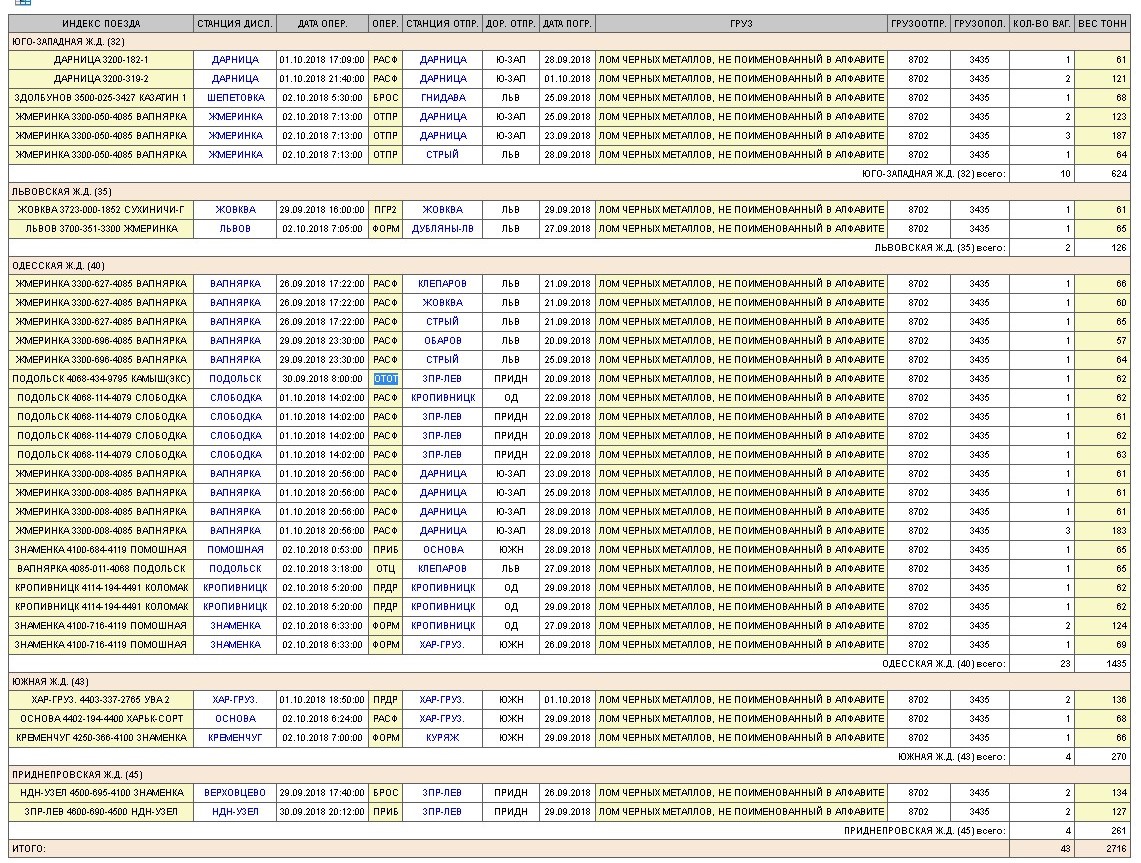
Task: Click the ИНДЕКС ПОЕЗДА column header
Action: point(101,23)
